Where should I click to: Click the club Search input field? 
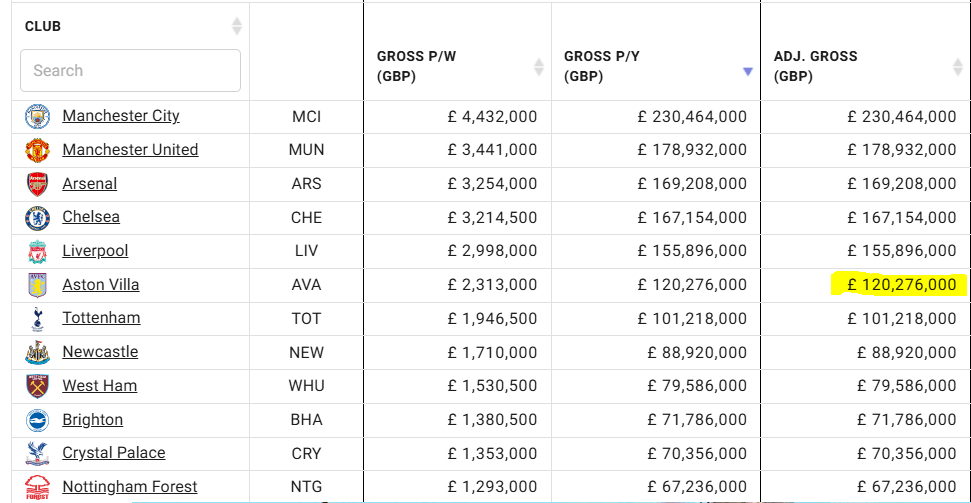(x=130, y=71)
